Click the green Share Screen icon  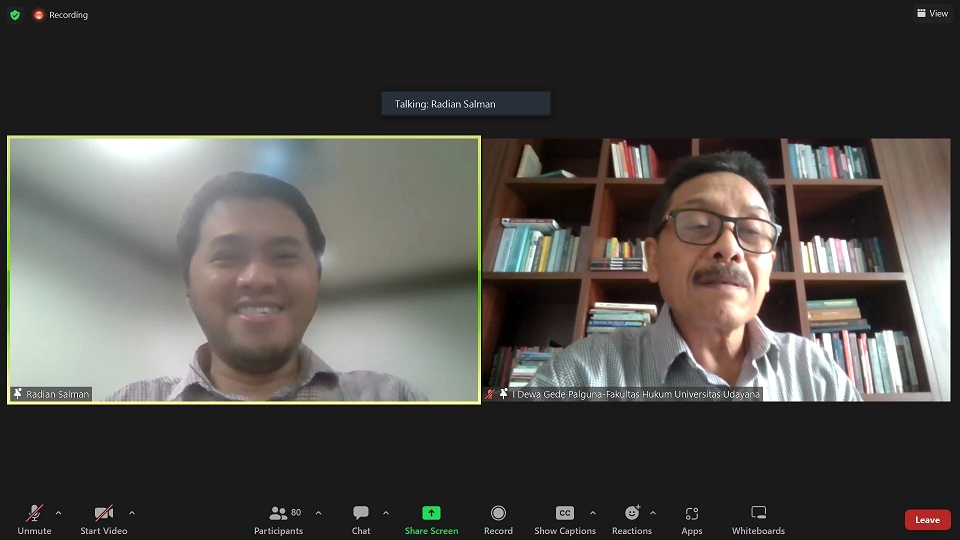[431, 513]
